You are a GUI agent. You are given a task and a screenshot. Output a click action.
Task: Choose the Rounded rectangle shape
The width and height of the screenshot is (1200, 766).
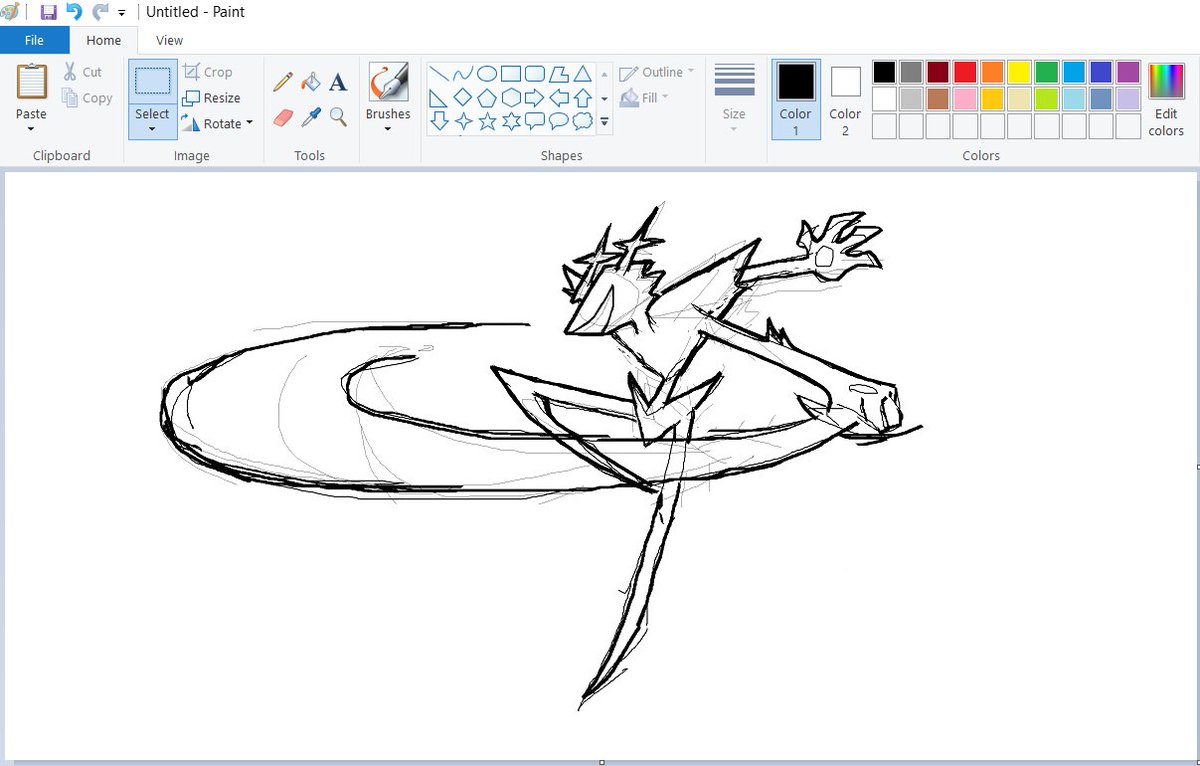click(x=535, y=73)
